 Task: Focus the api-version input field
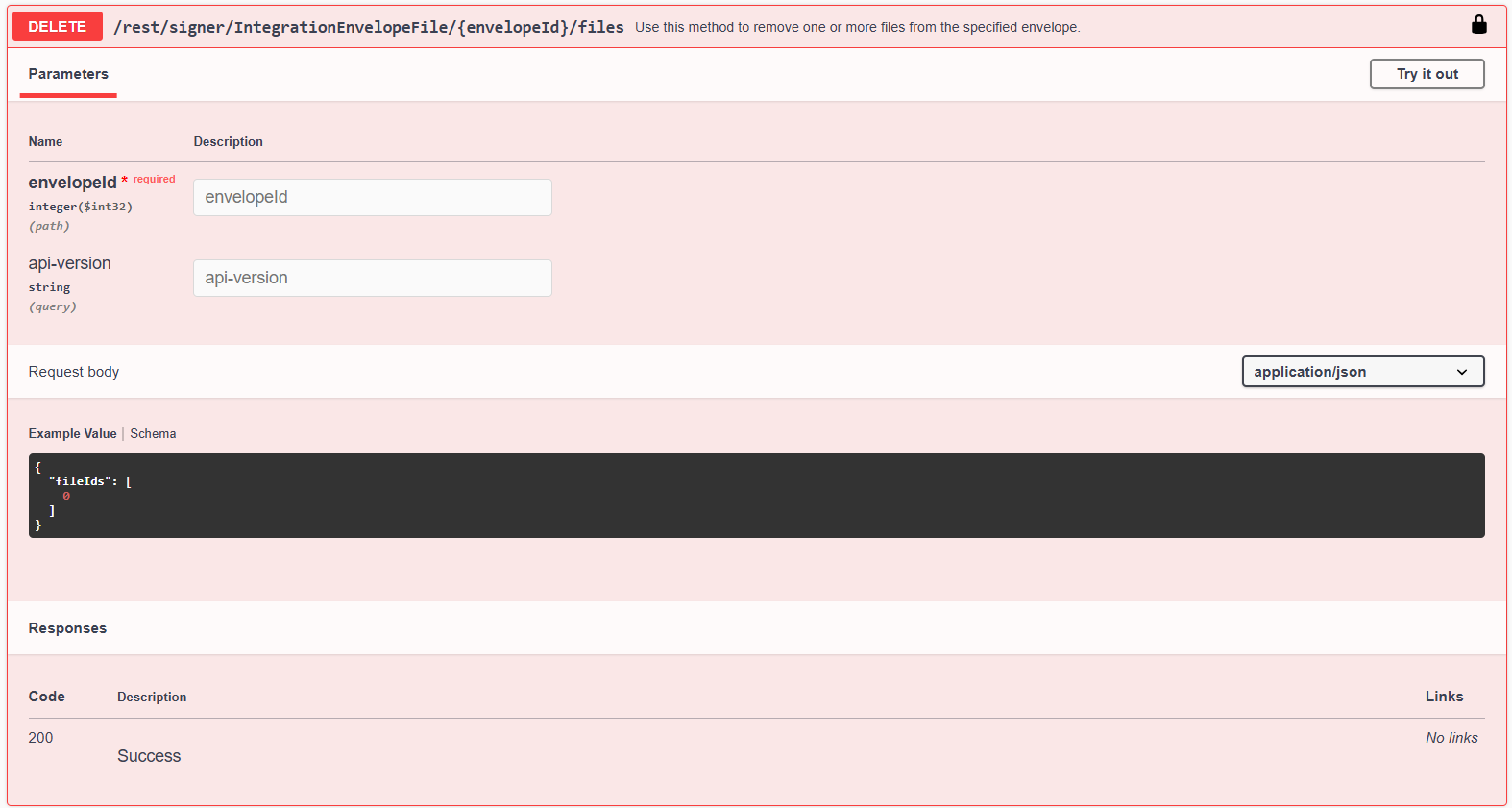372,278
